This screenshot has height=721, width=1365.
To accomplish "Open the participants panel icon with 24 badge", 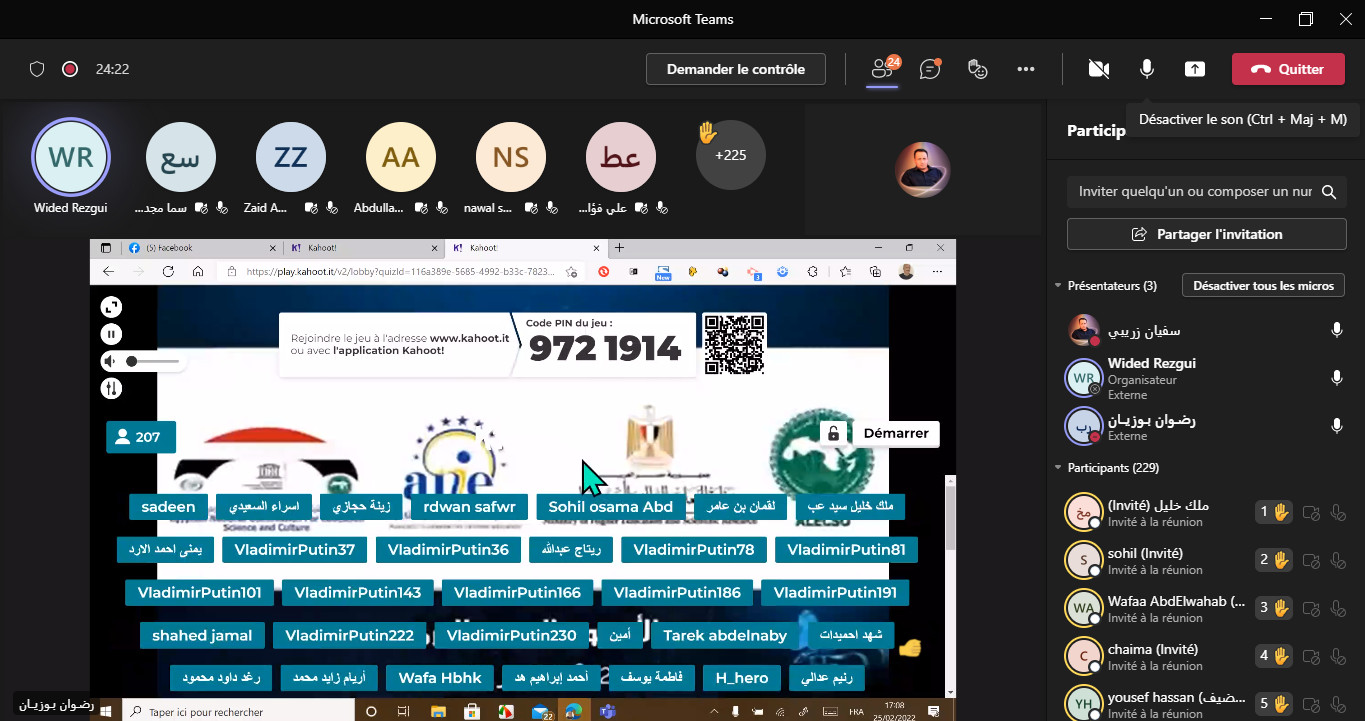I will (882, 69).
